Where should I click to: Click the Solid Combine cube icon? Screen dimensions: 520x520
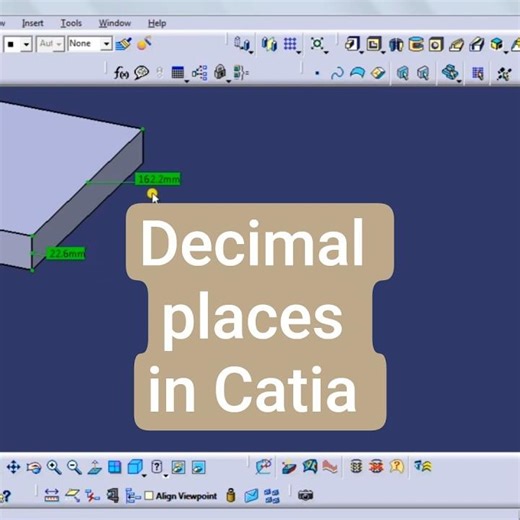pos(497,44)
